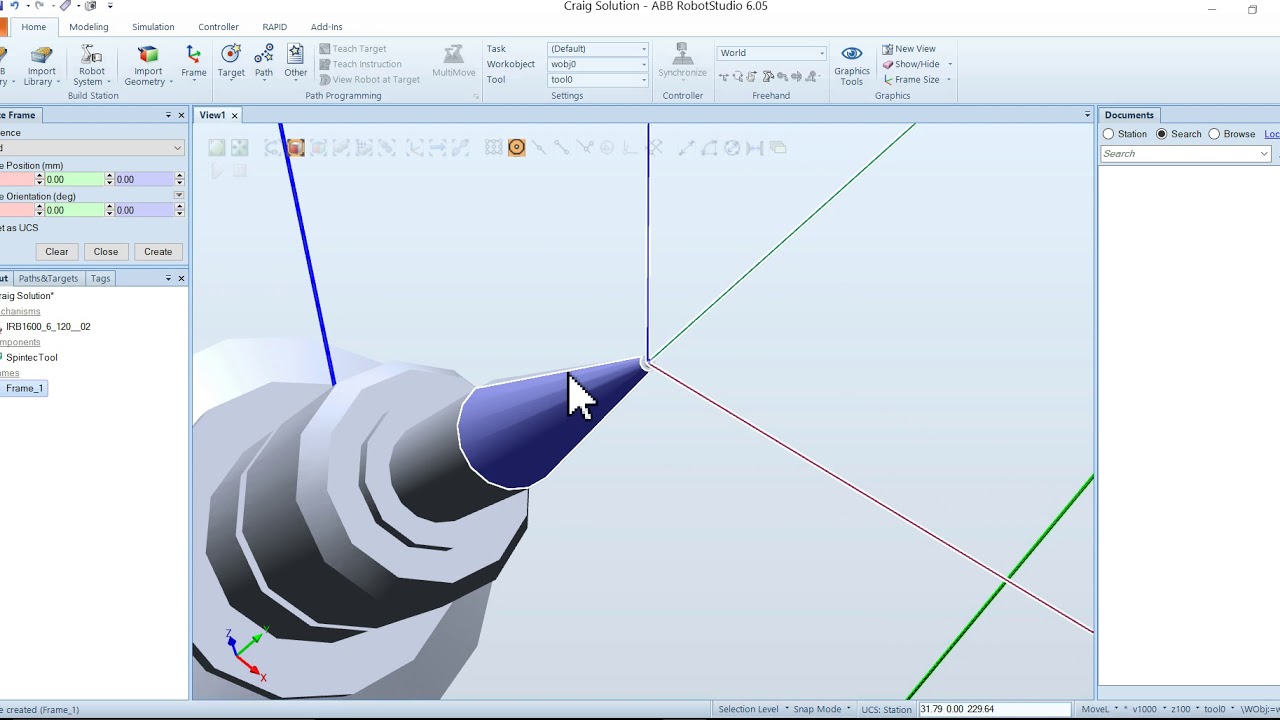Expand the Search box dropdown in Documents
This screenshot has height=720, width=1280.
click(x=1264, y=154)
